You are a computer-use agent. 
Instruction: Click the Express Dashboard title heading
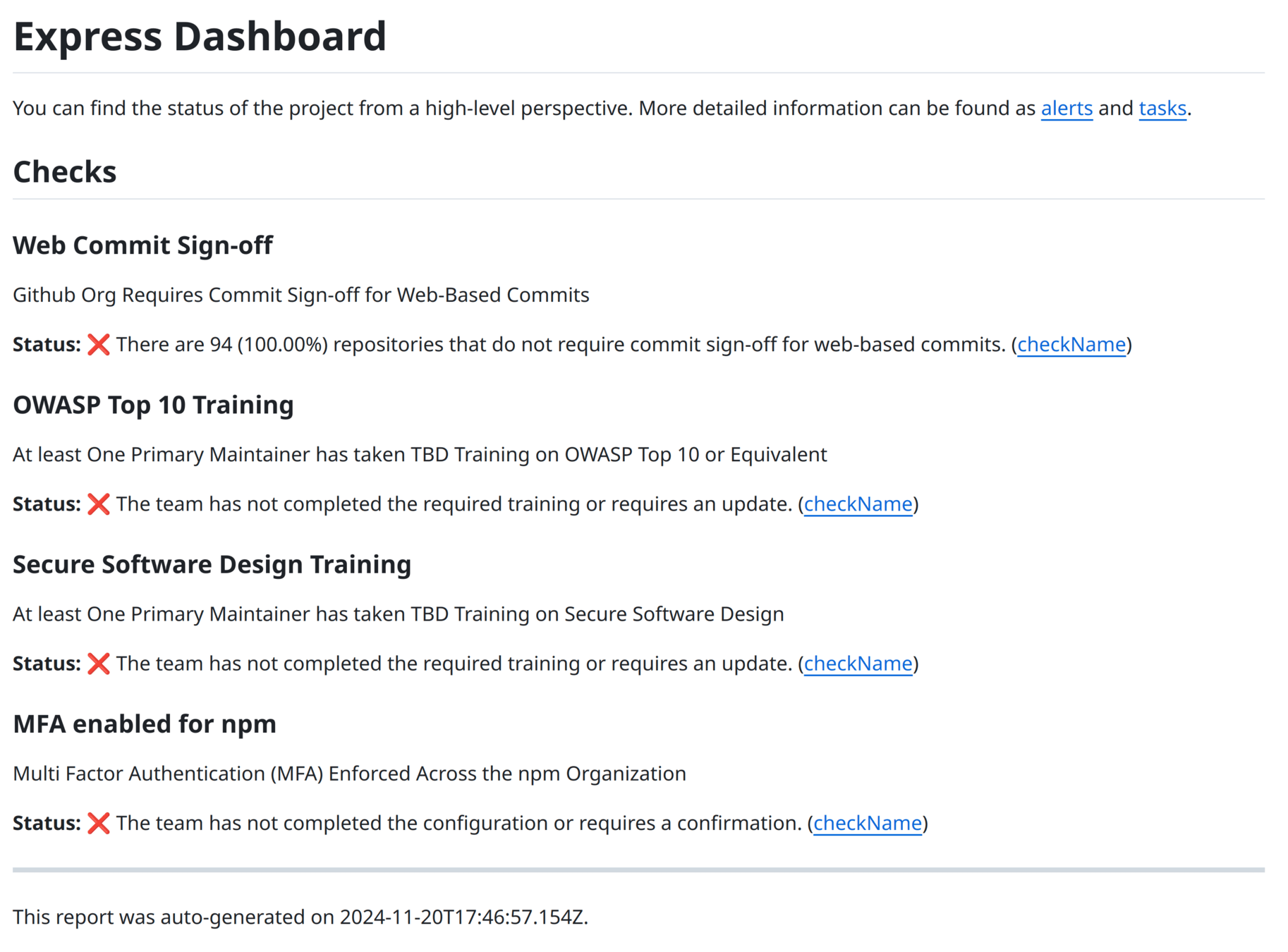200,37
